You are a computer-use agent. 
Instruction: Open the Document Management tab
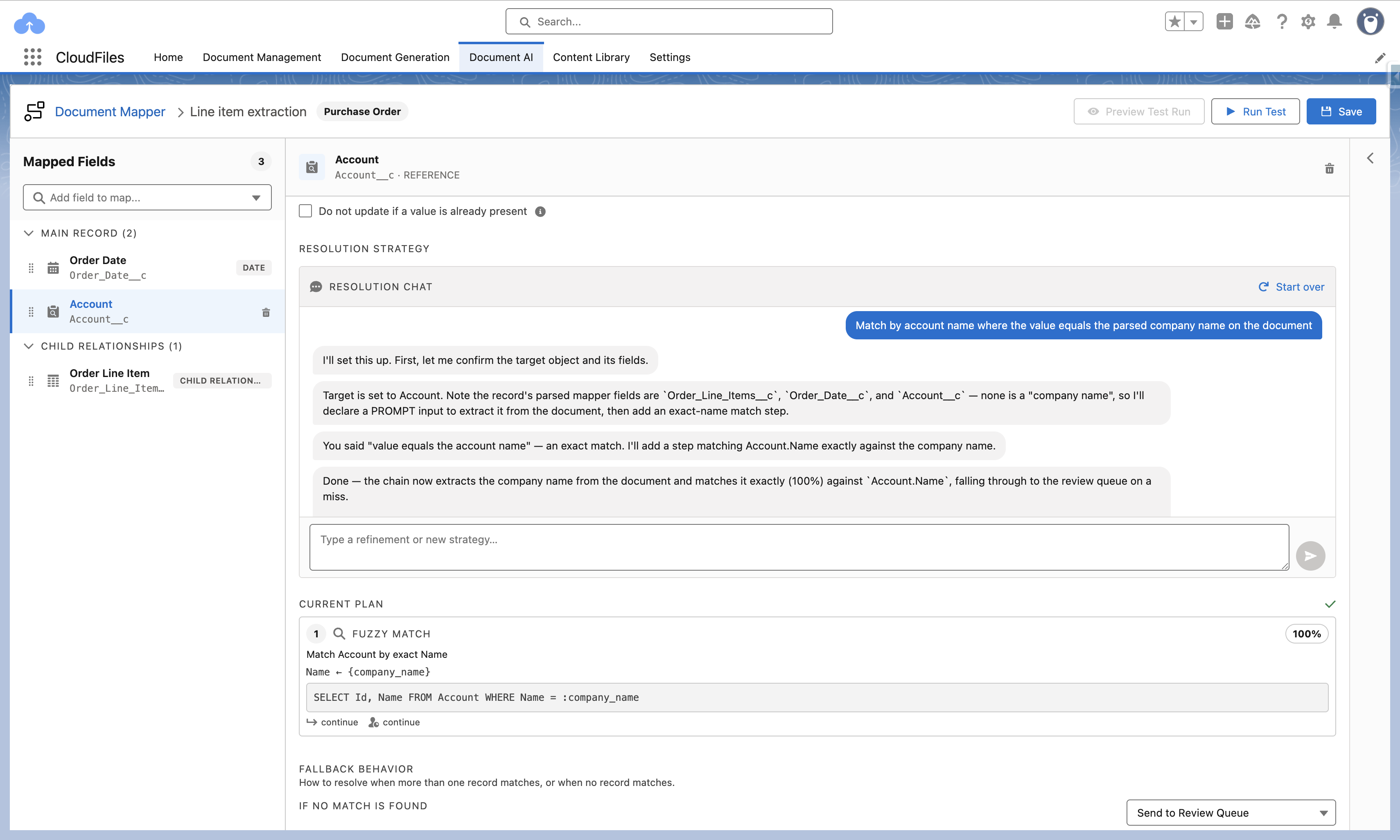[x=262, y=57]
